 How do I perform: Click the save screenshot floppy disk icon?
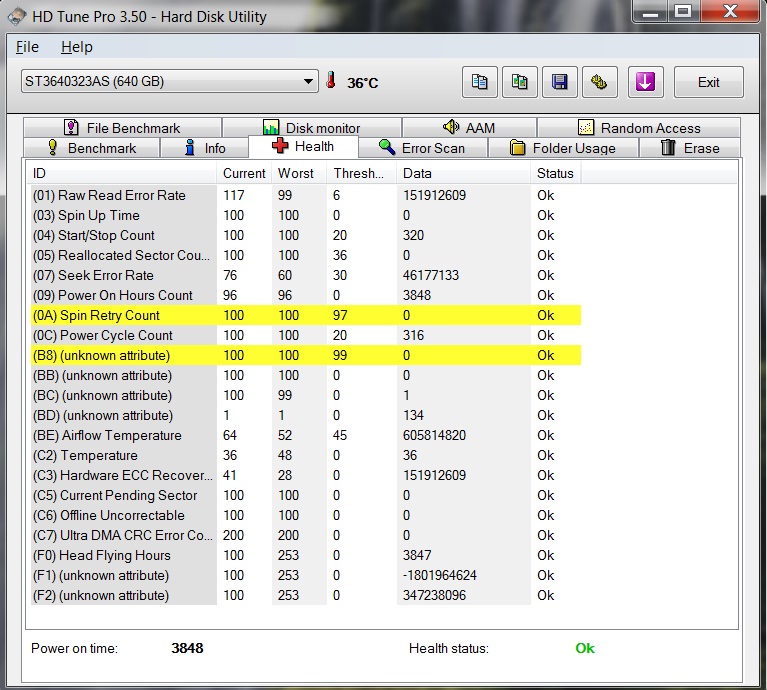coord(560,82)
